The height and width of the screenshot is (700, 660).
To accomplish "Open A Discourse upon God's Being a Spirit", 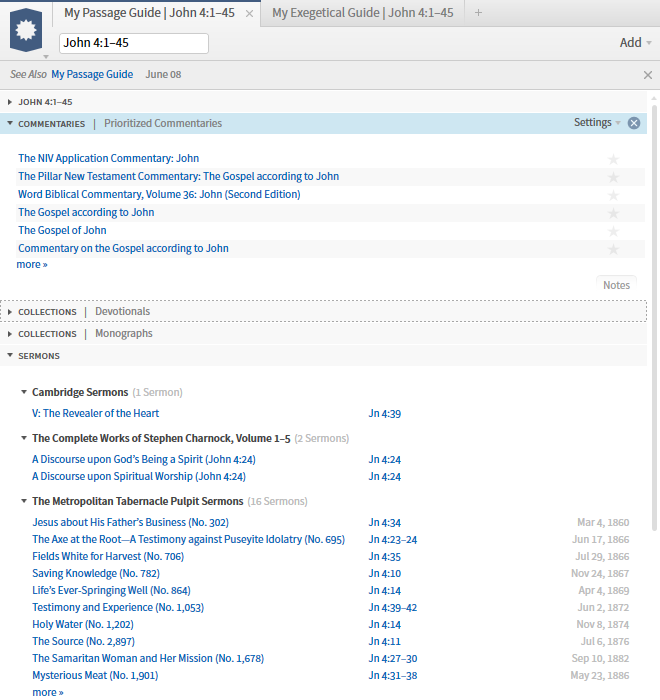I will tap(144, 459).
